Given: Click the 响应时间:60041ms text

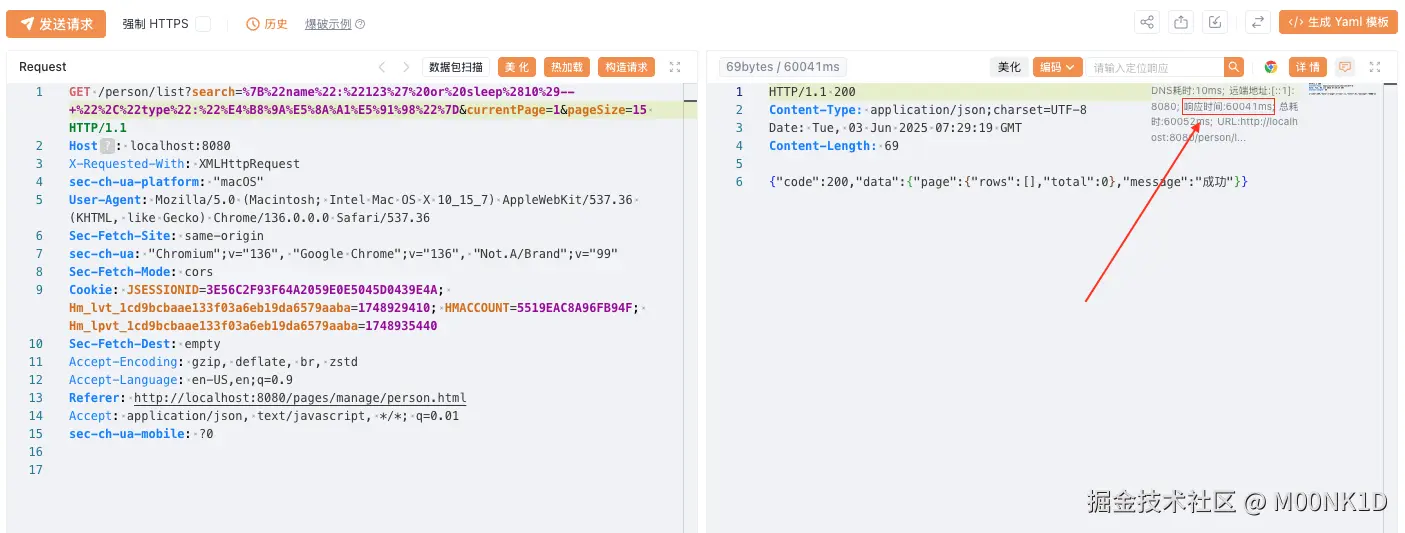Looking at the screenshot, I should click(x=1228, y=106).
